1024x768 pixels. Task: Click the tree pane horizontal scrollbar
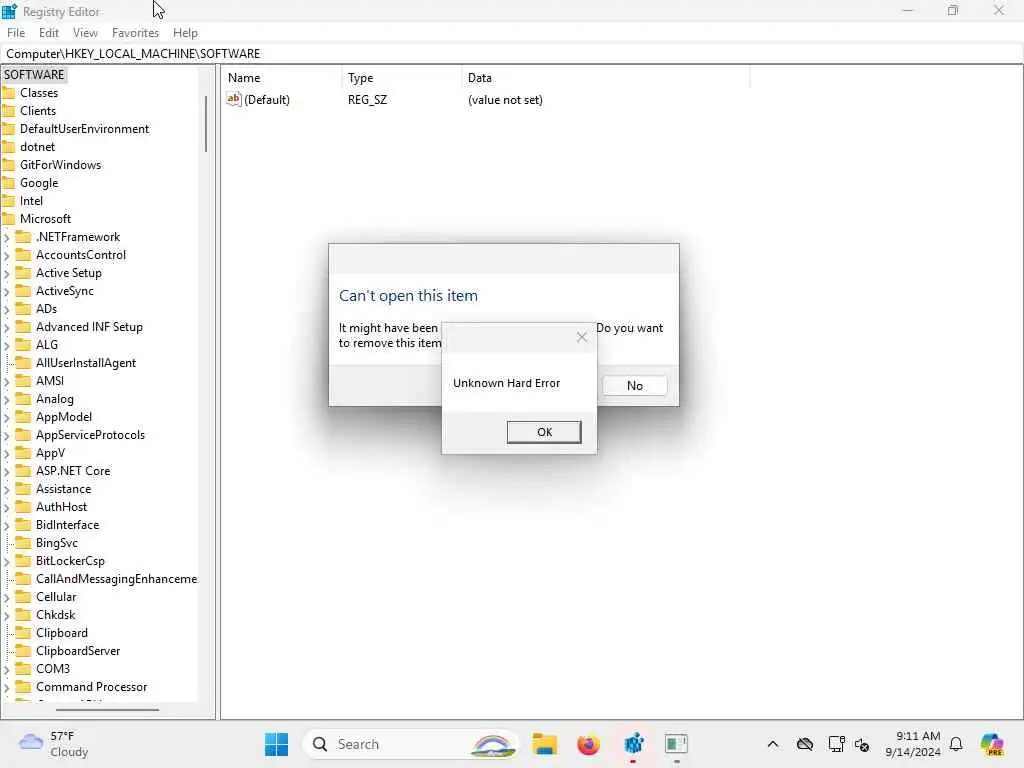coord(107,709)
